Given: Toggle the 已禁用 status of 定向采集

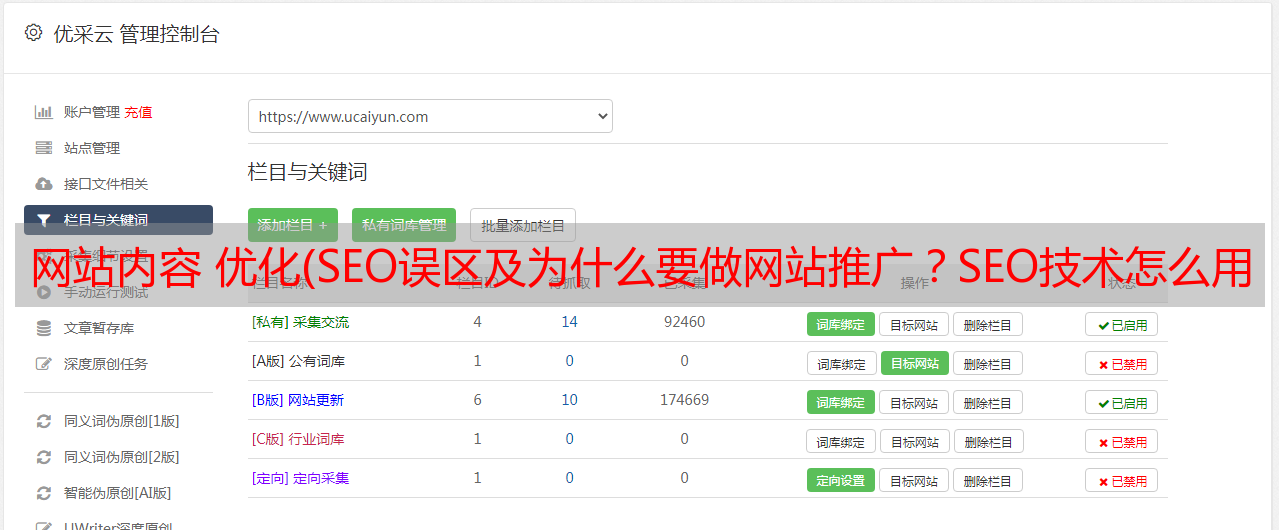Looking at the screenshot, I should point(1121,480).
